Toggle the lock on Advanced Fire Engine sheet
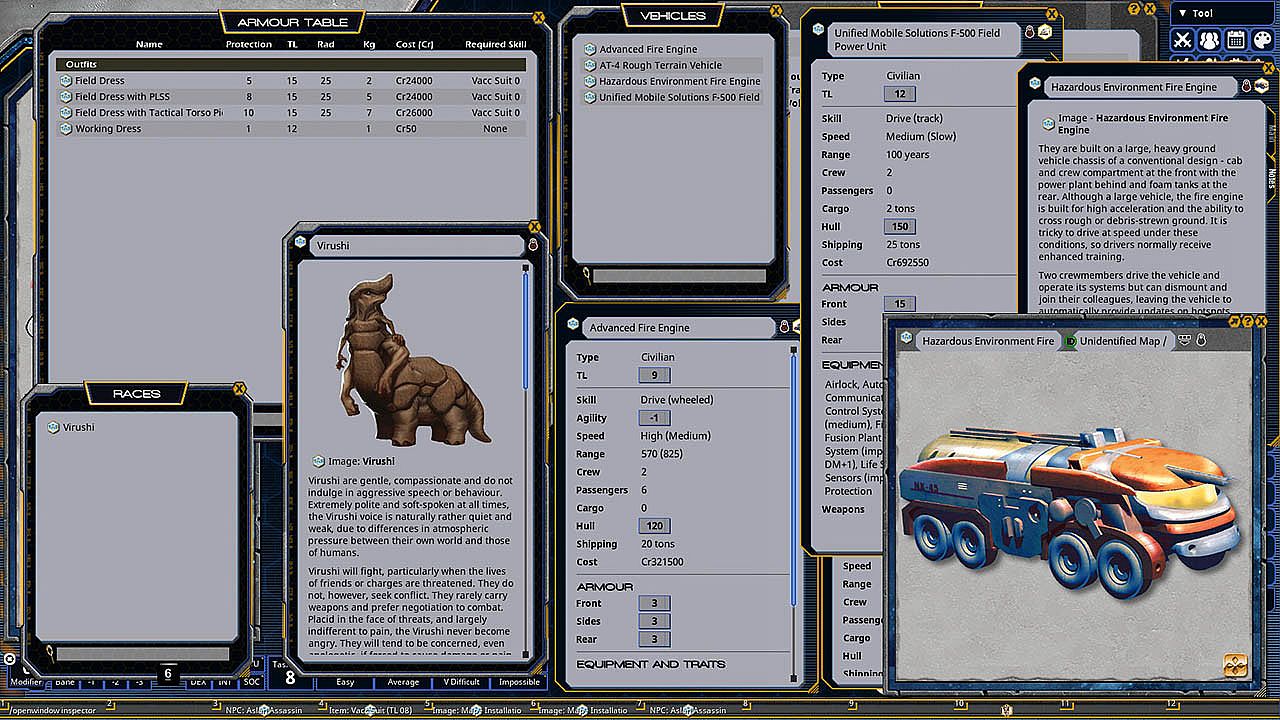The width and height of the screenshot is (1280, 720). click(x=784, y=327)
